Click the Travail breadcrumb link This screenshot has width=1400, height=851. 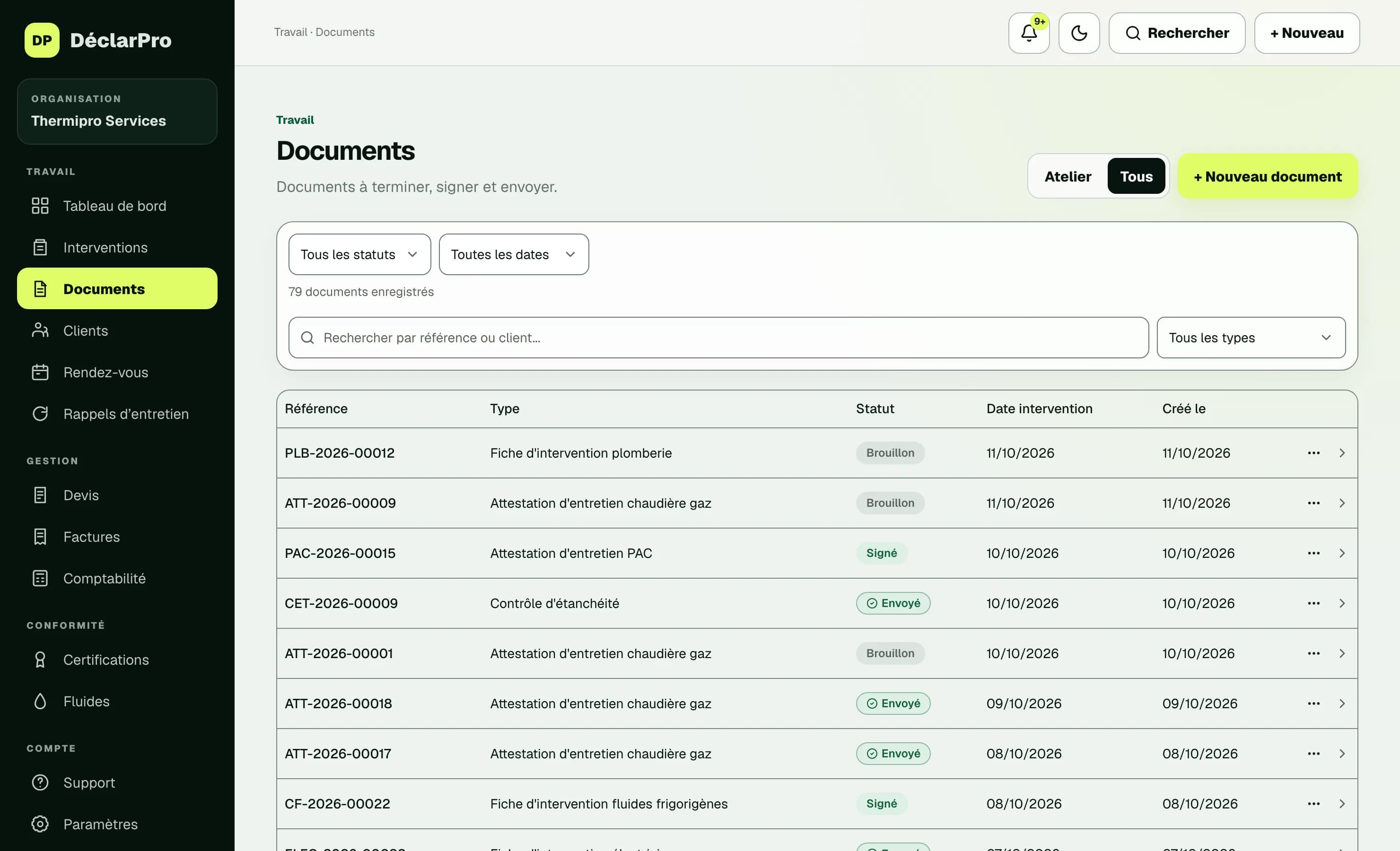290,32
